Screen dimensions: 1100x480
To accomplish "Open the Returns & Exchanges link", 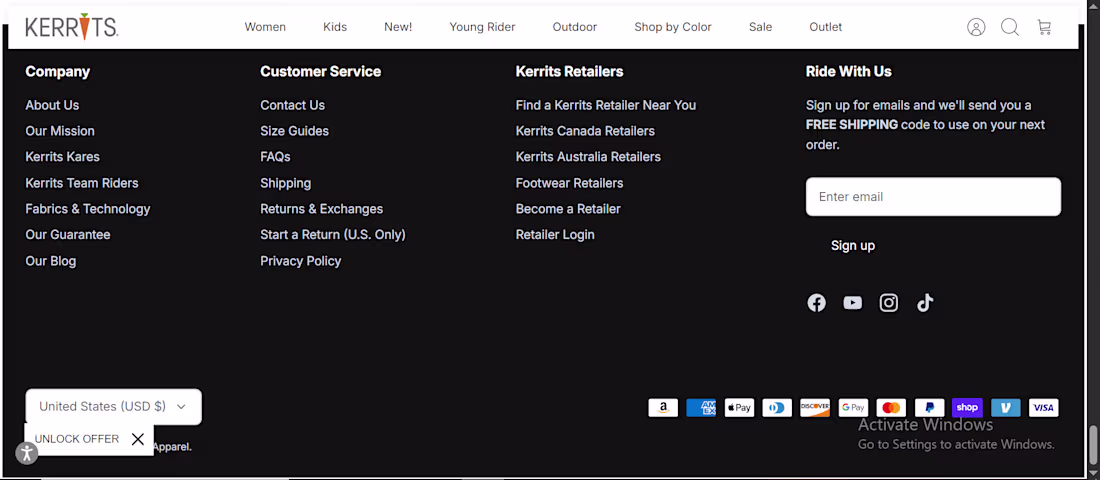I will click(x=322, y=209).
